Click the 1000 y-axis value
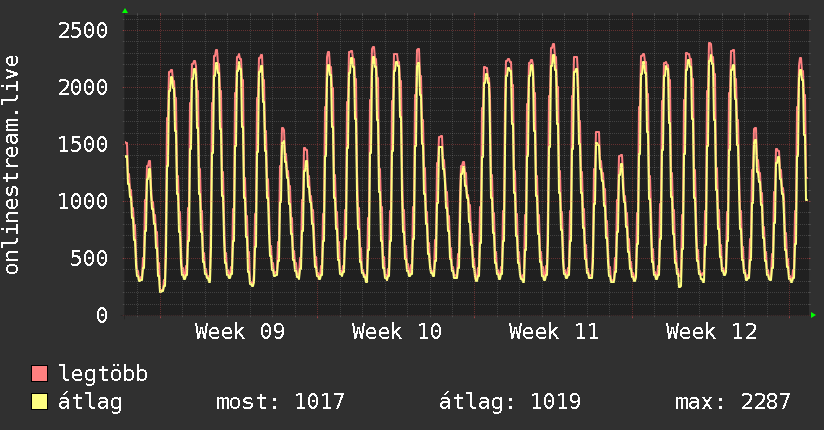Image resolution: width=824 pixels, height=430 pixels. tap(82, 201)
